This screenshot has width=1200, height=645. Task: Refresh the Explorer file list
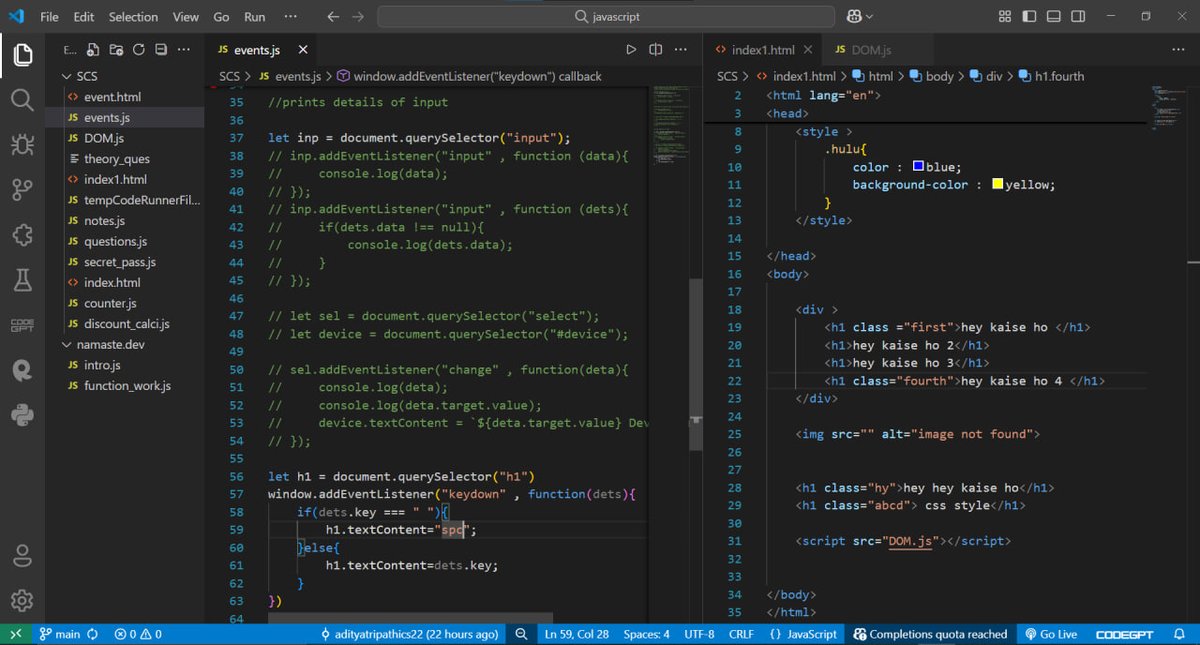(138, 49)
